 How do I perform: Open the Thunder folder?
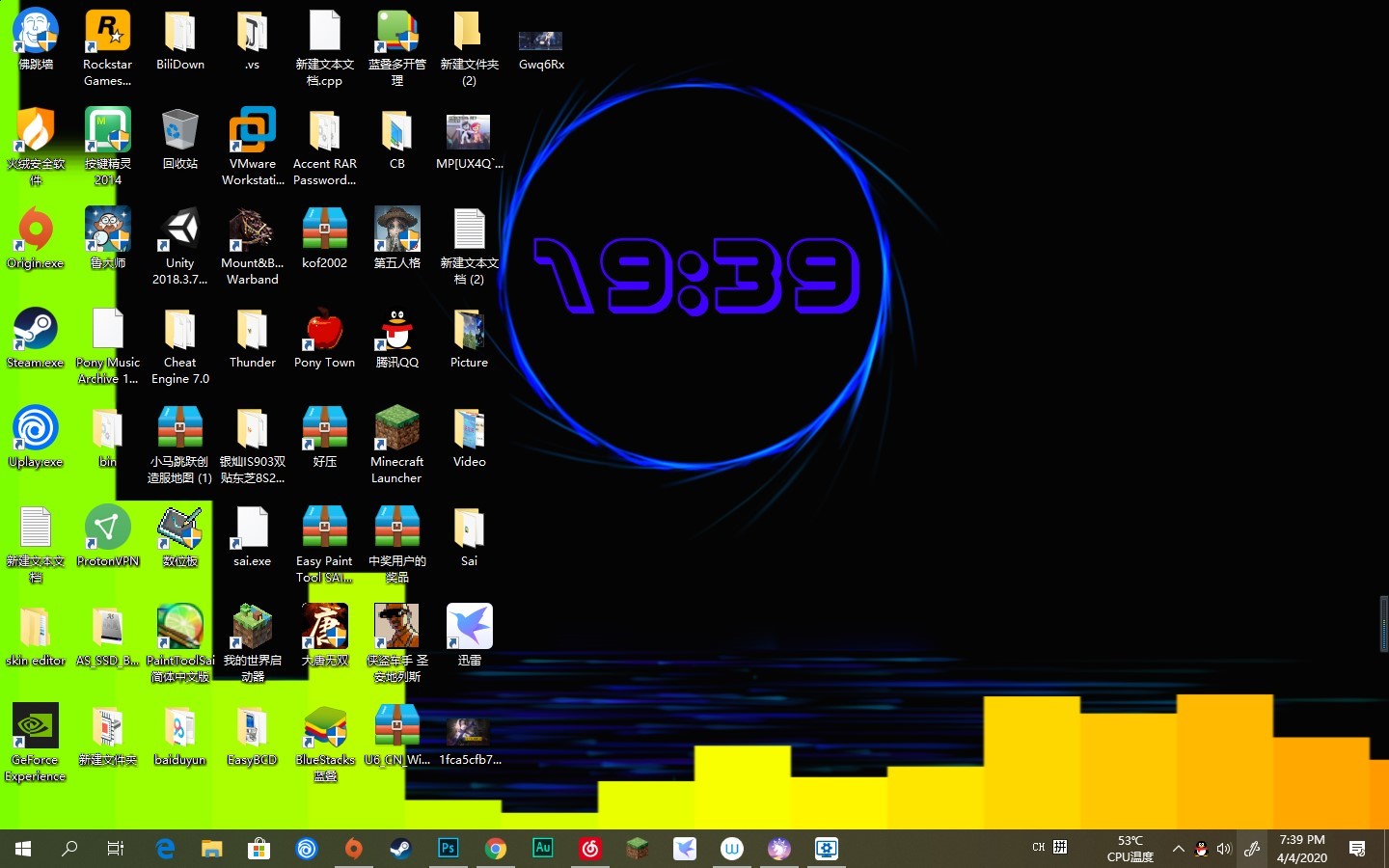click(x=252, y=339)
